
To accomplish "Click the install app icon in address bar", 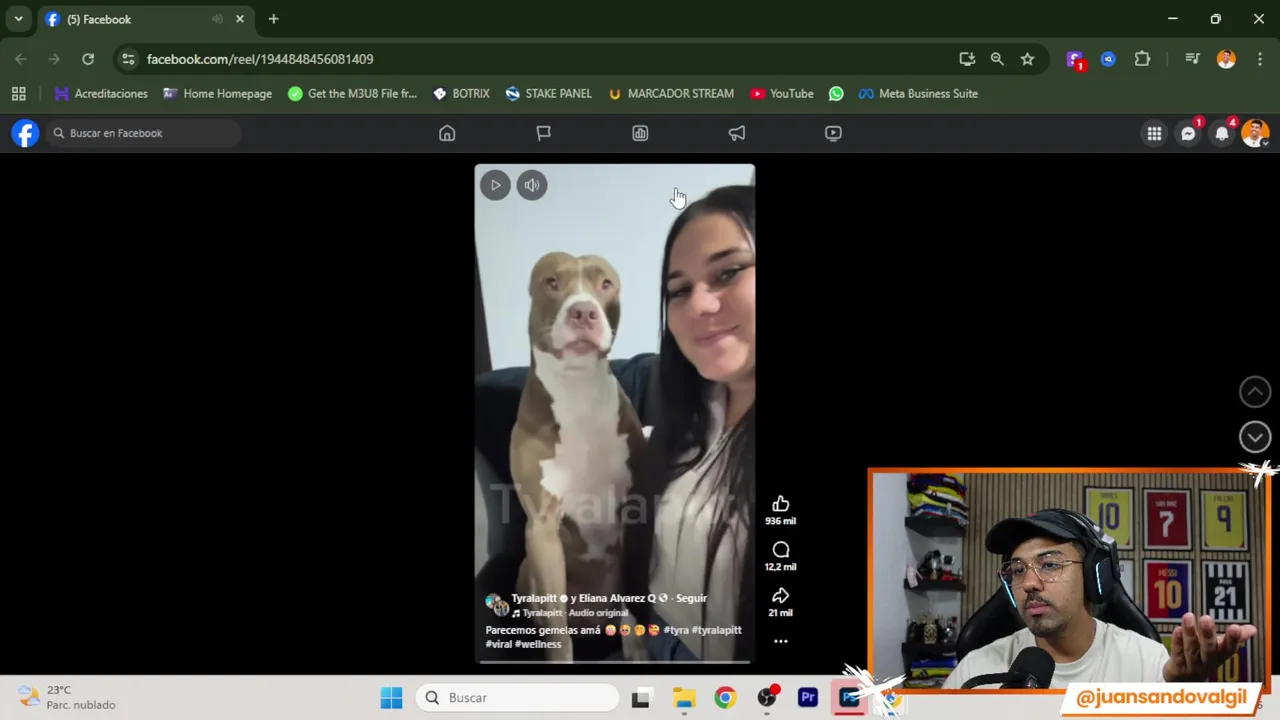I will 967,59.
